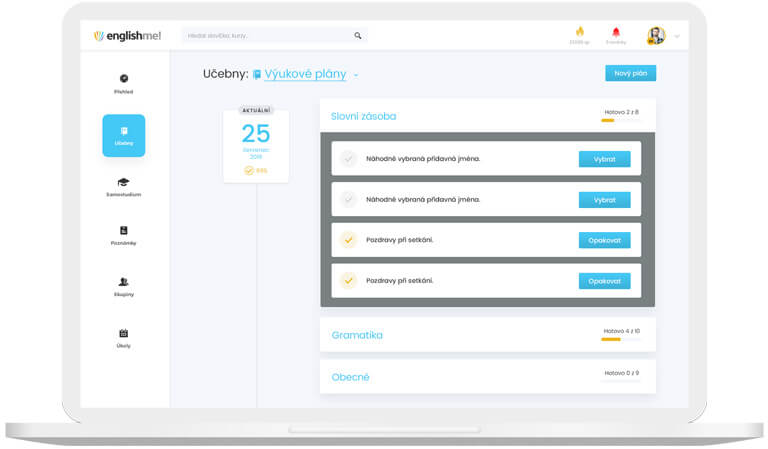Toggle checkmark on first Náhodně vybraná row
768x449 pixels.
click(x=348, y=159)
